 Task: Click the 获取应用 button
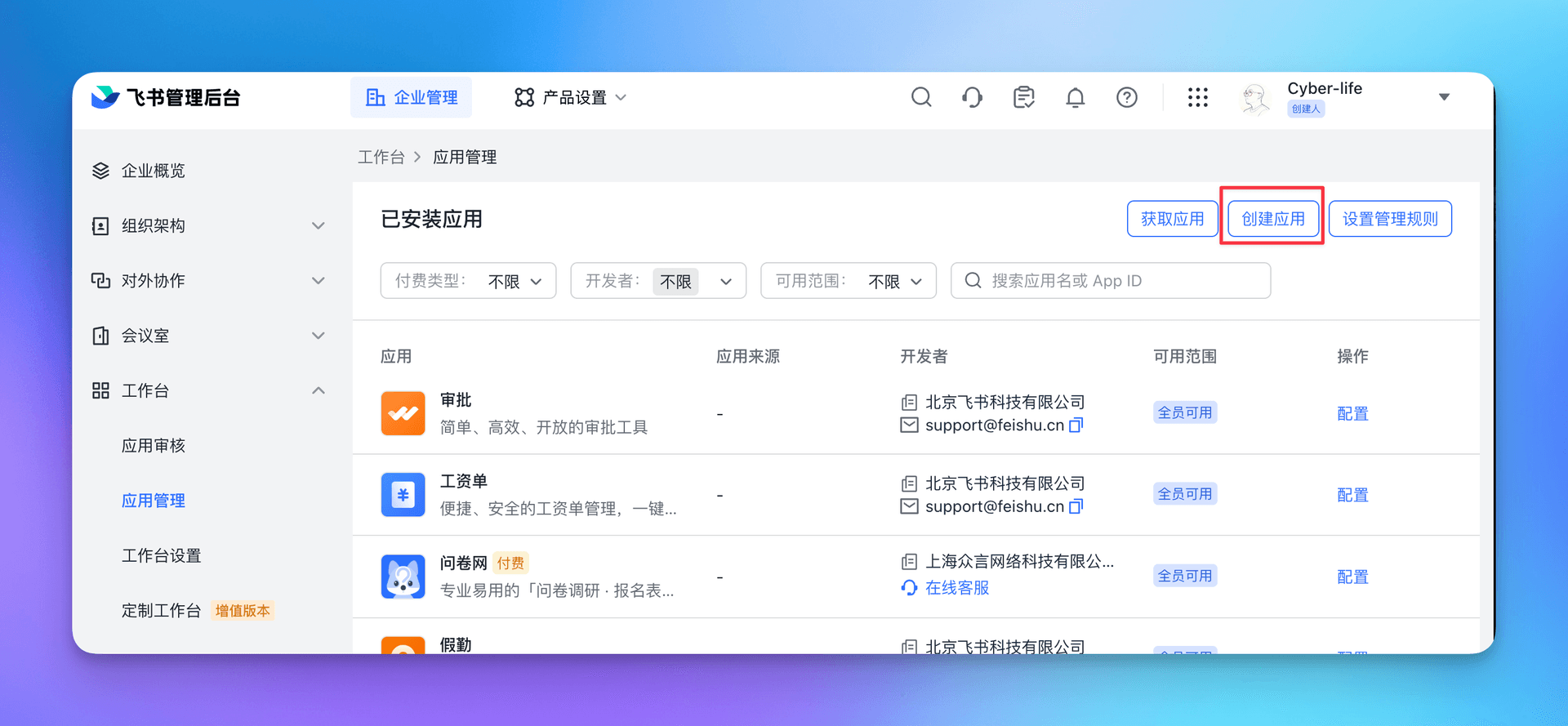(x=1172, y=219)
